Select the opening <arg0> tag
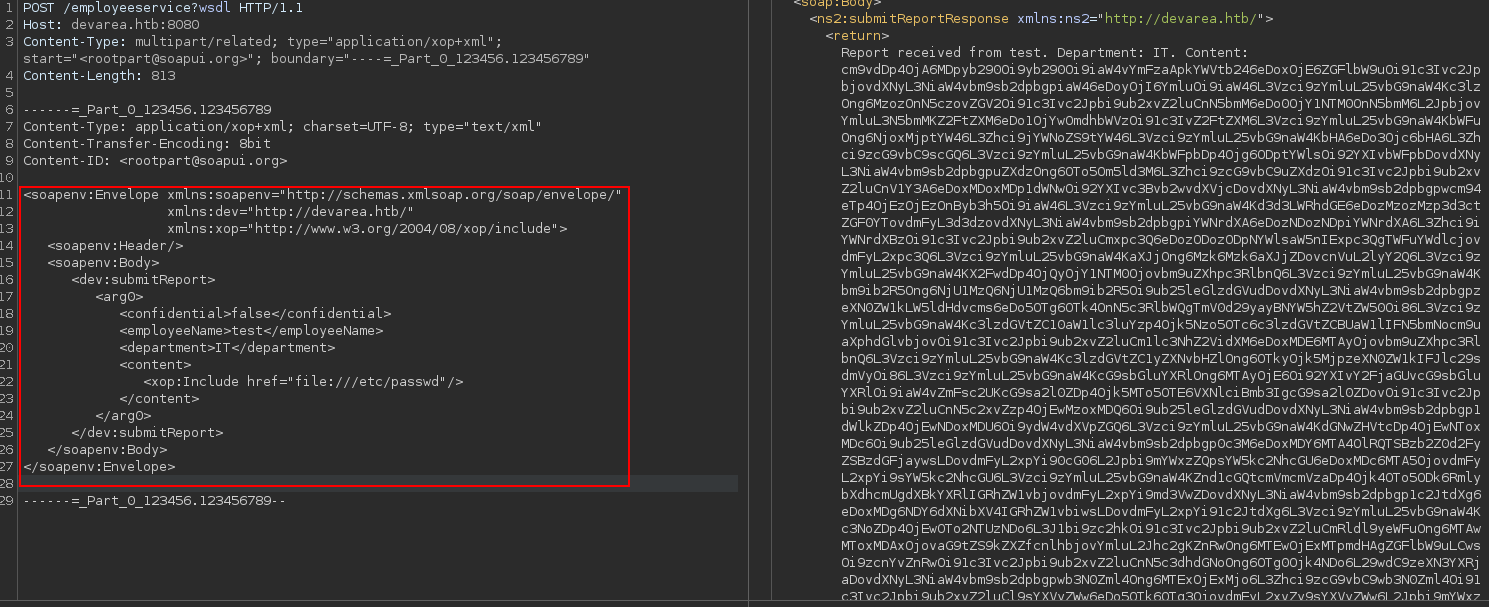This screenshot has width=1489, height=607. click(119, 296)
